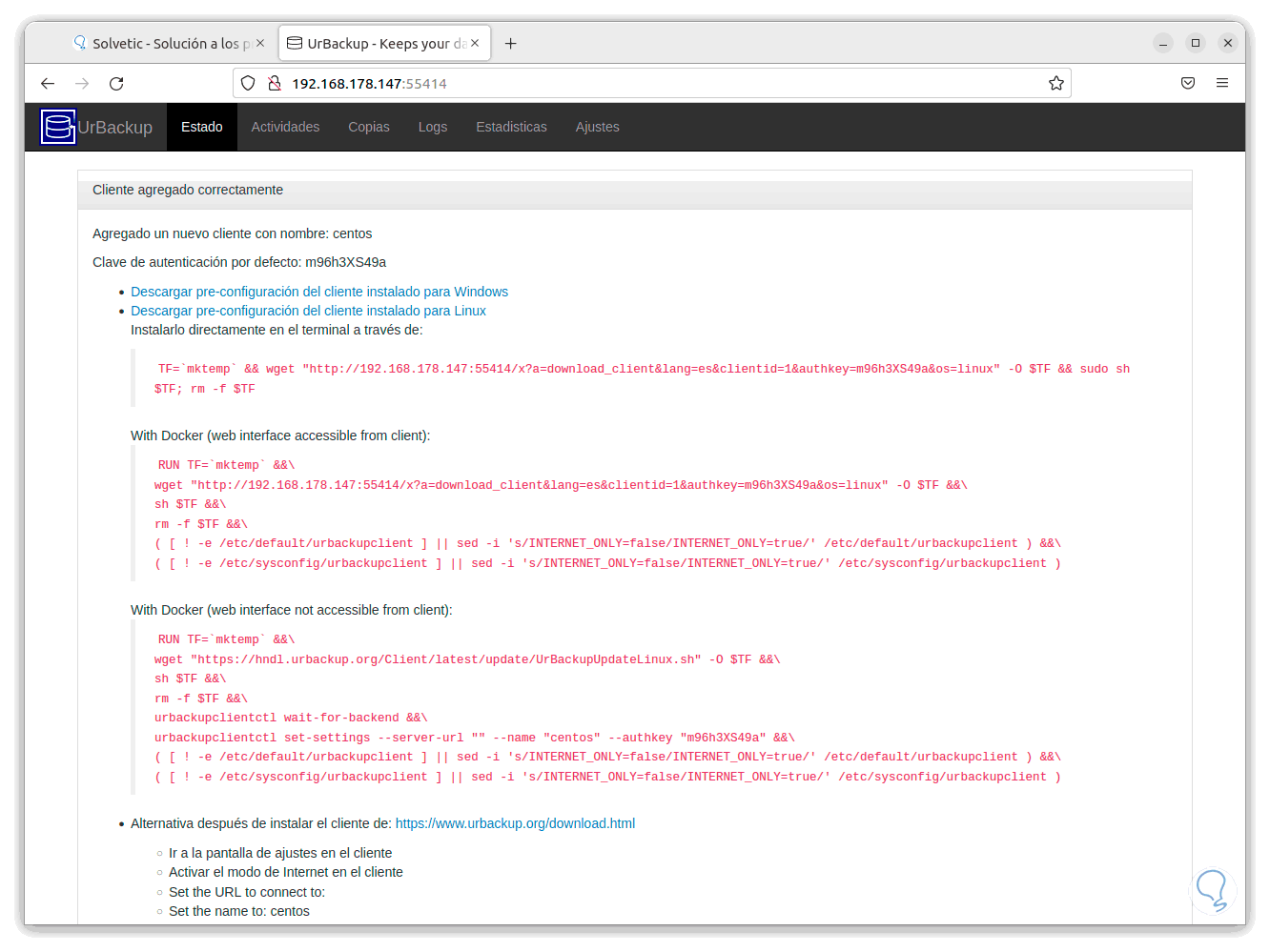This screenshot has height=952, width=1270.
Task: Download pre-configured client for Windows
Action: click(319, 292)
